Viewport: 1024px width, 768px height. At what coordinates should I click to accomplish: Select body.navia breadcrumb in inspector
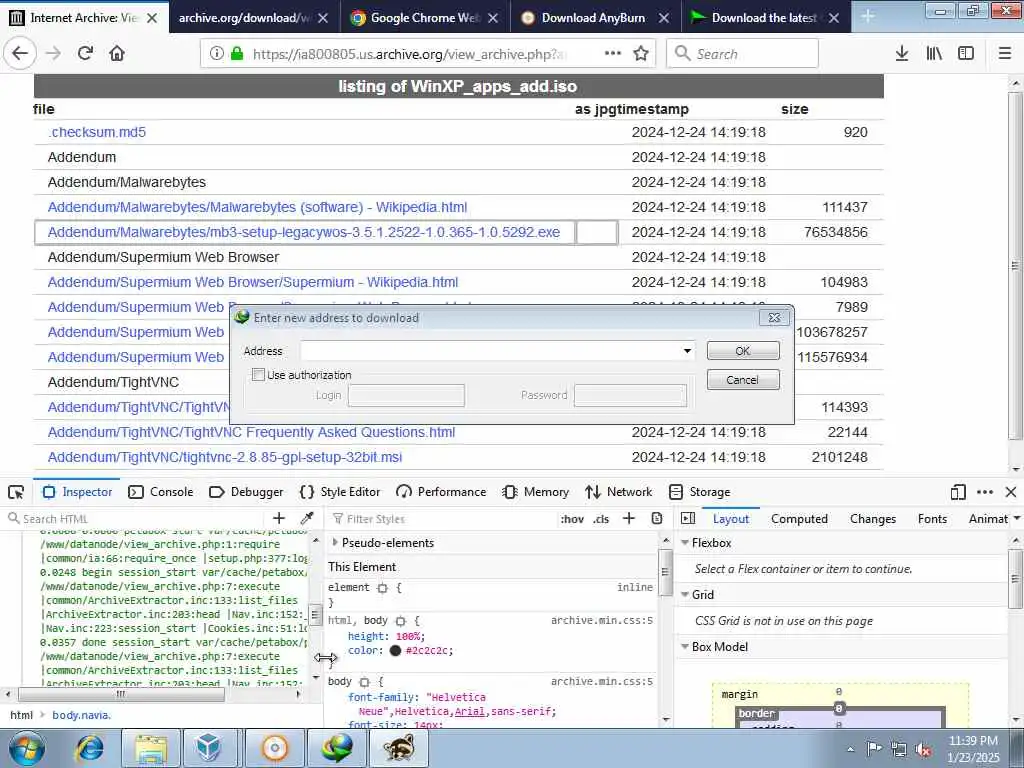(x=82, y=715)
